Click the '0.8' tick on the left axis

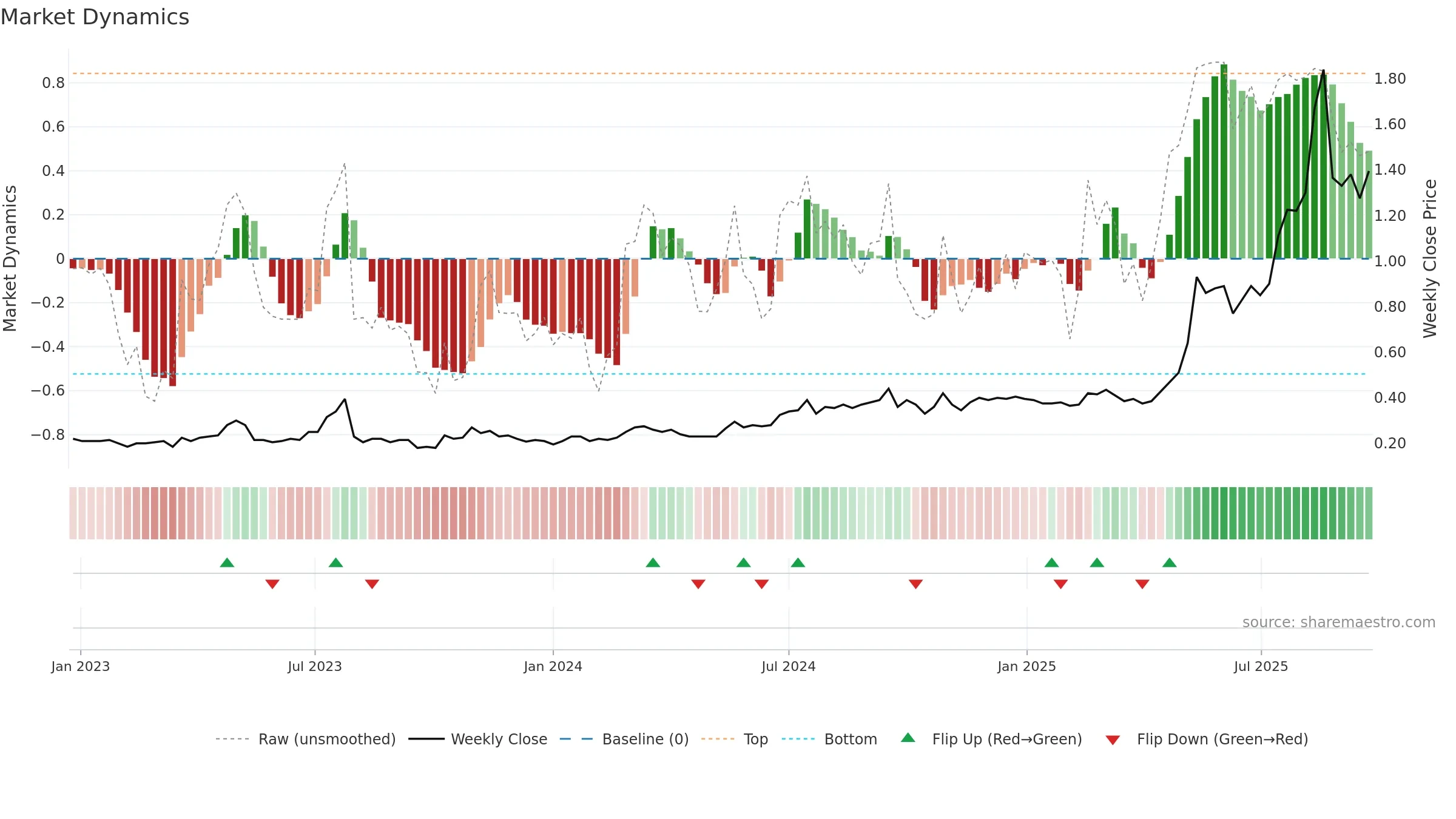(53, 83)
